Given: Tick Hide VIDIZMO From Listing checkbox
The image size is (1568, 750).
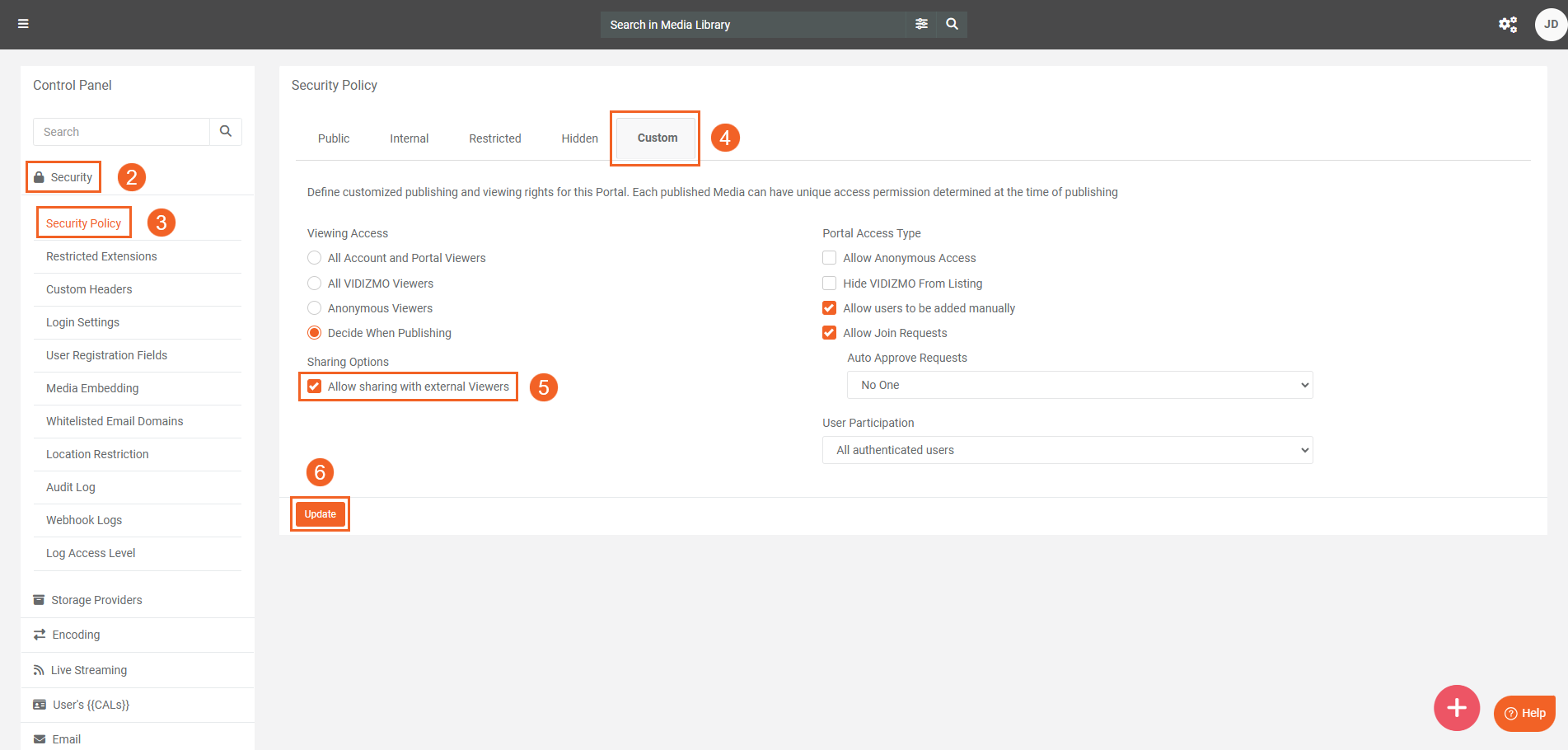Looking at the screenshot, I should click(x=829, y=284).
